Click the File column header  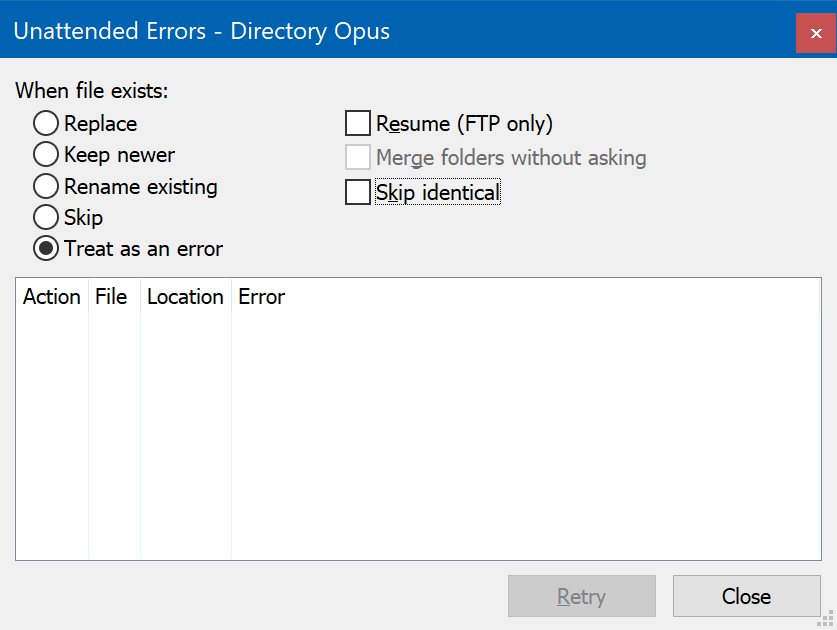[114, 297]
